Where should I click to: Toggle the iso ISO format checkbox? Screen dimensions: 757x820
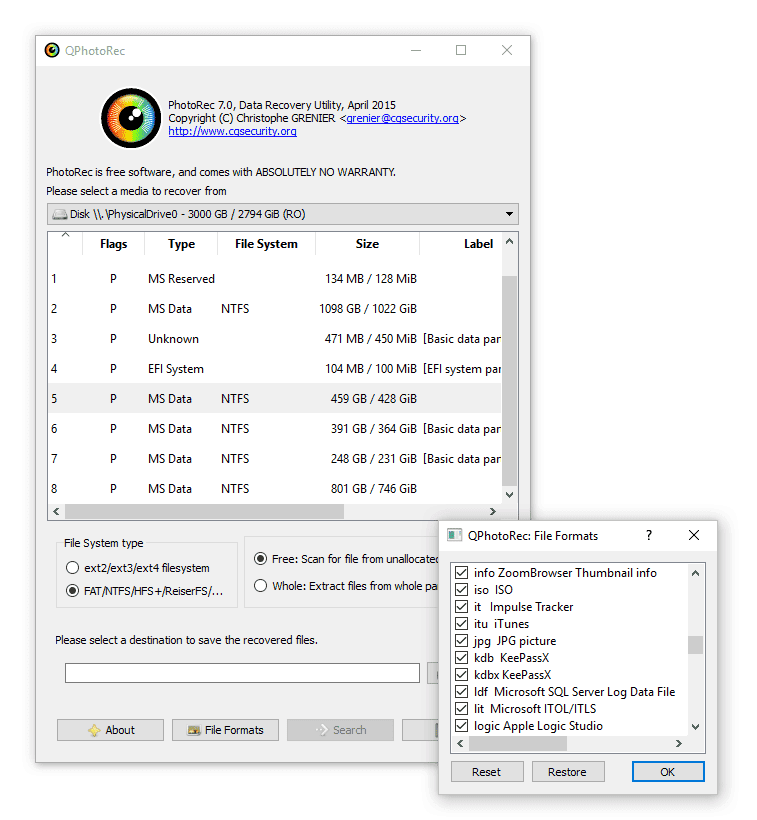point(462,590)
